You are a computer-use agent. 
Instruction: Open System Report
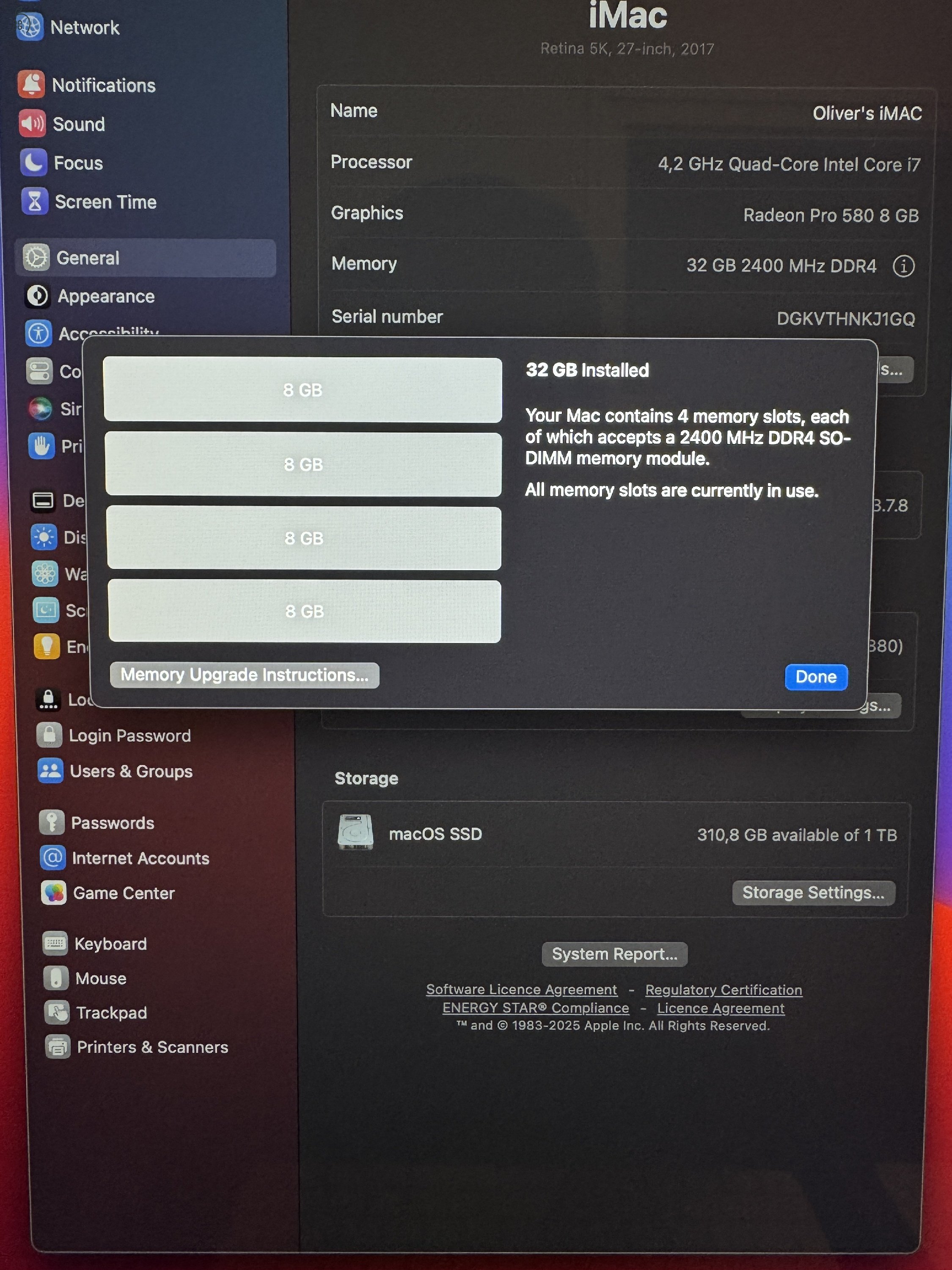tap(615, 954)
